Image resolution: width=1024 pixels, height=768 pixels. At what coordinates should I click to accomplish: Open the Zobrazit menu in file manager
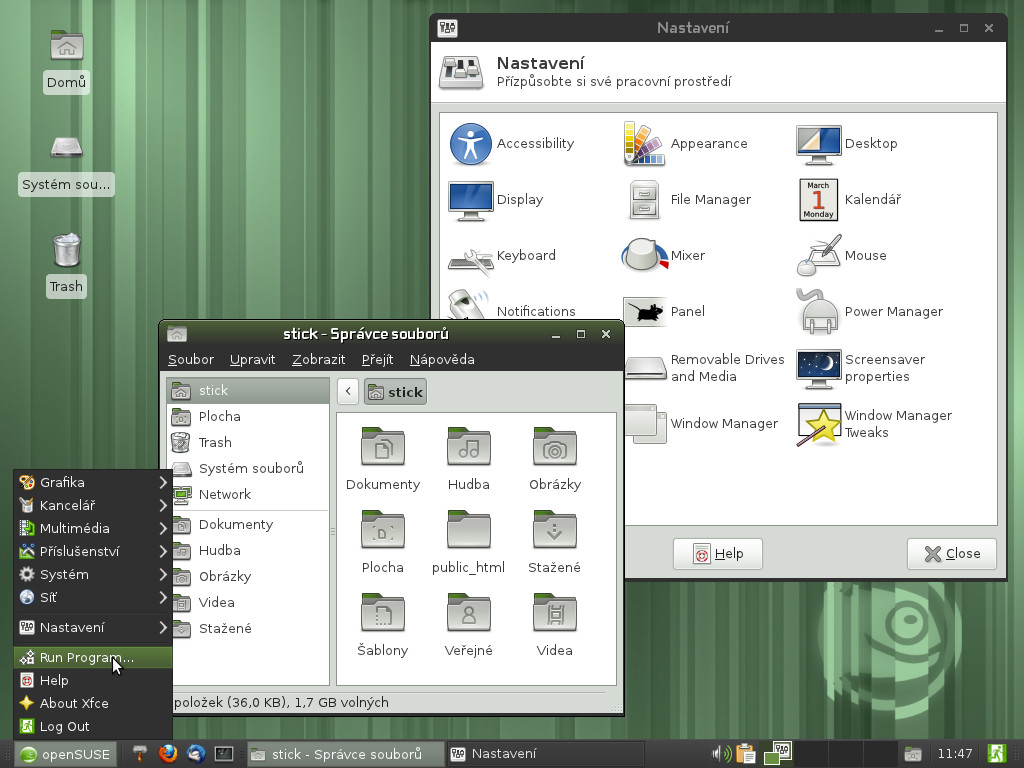coord(318,359)
